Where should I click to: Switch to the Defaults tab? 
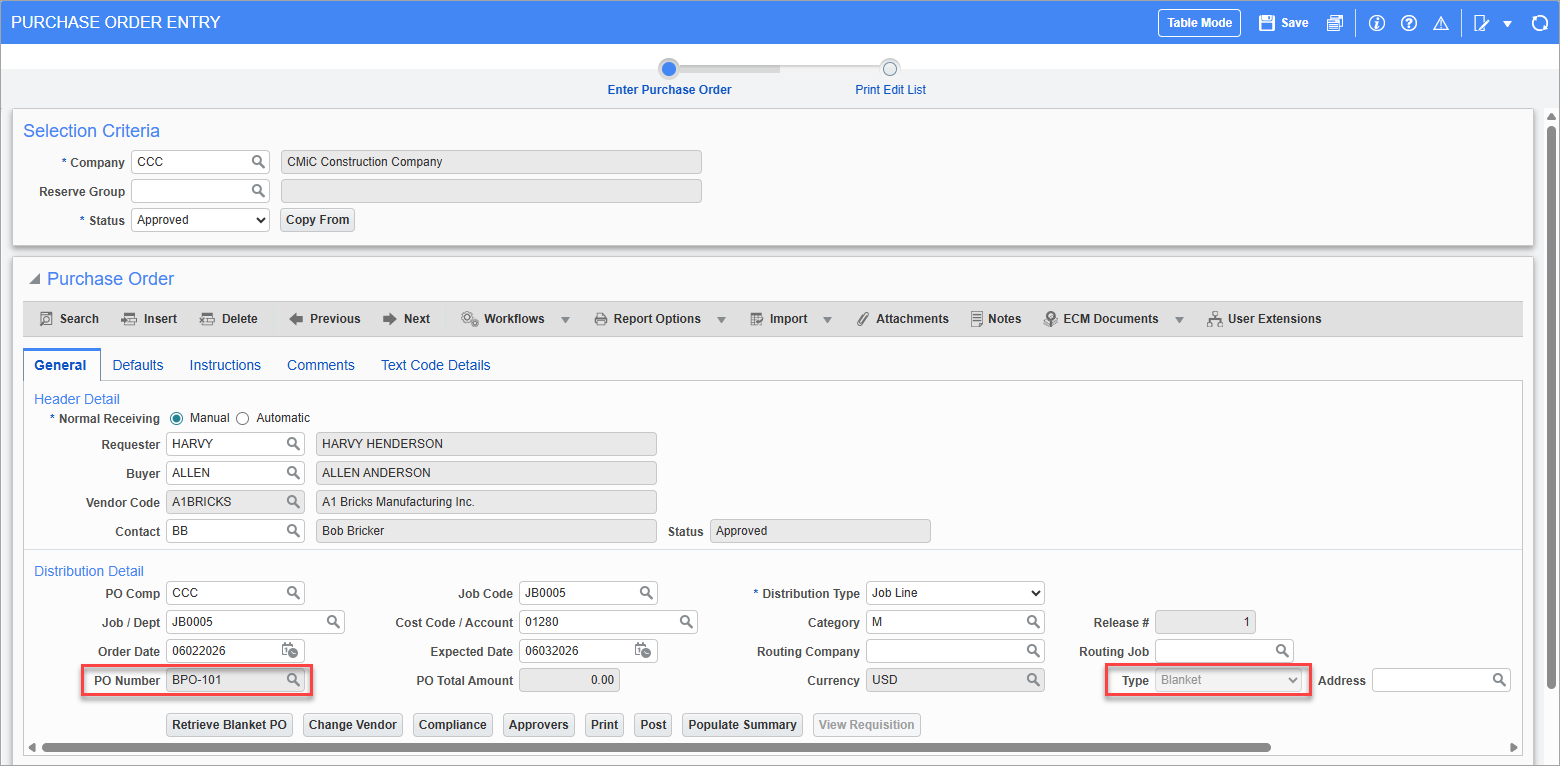click(138, 365)
